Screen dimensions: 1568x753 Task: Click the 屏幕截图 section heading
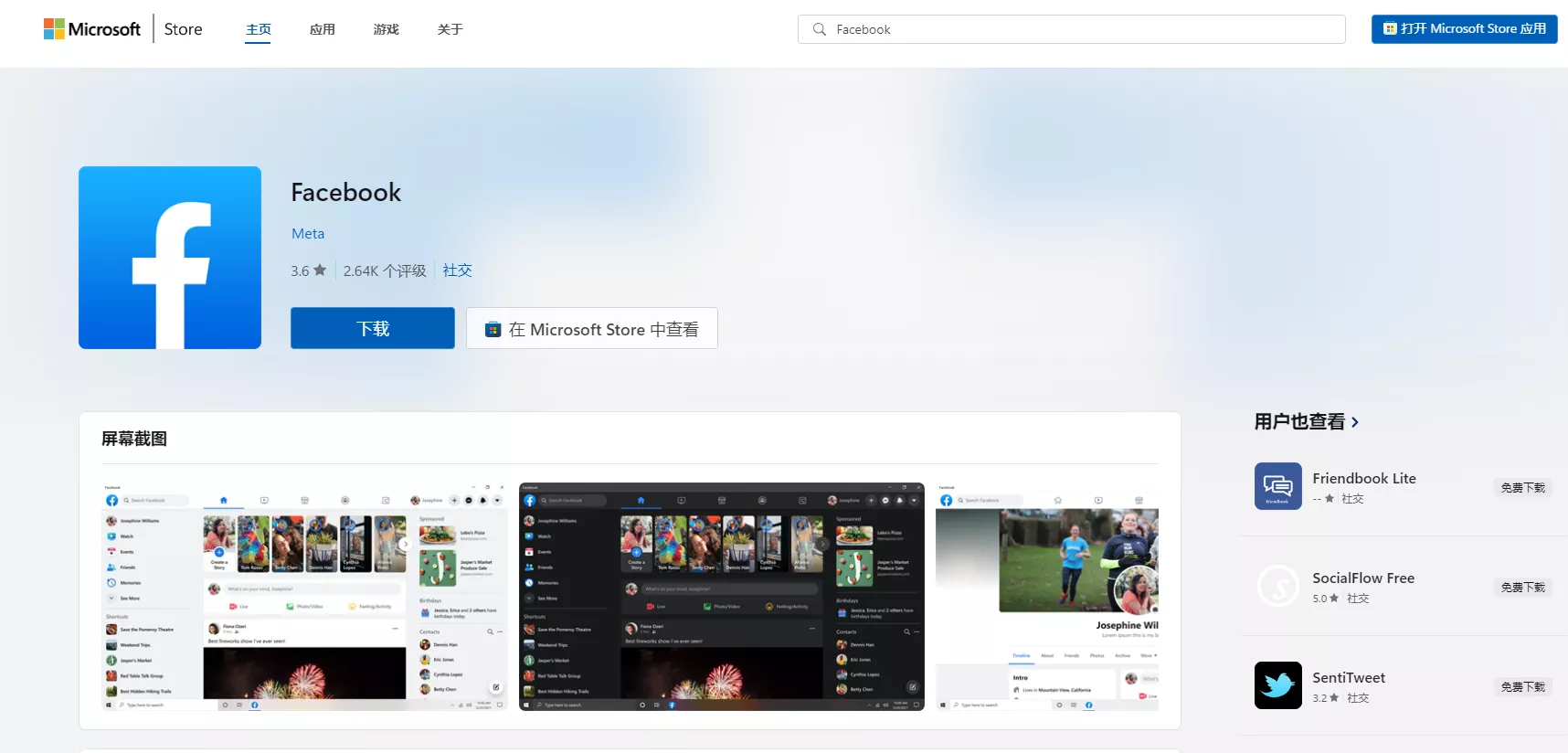pos(134,439)
